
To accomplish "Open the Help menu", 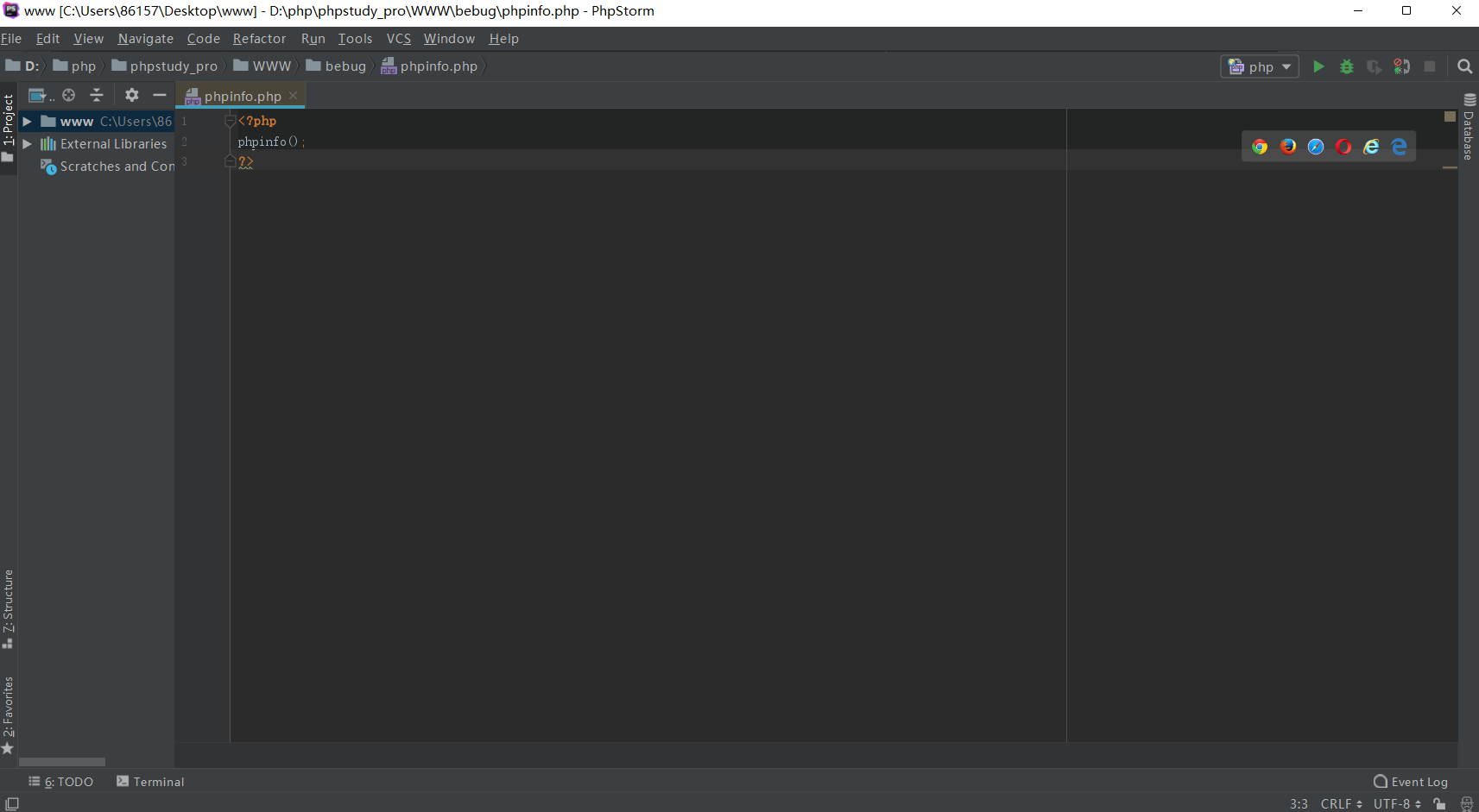I will (503, 39).
